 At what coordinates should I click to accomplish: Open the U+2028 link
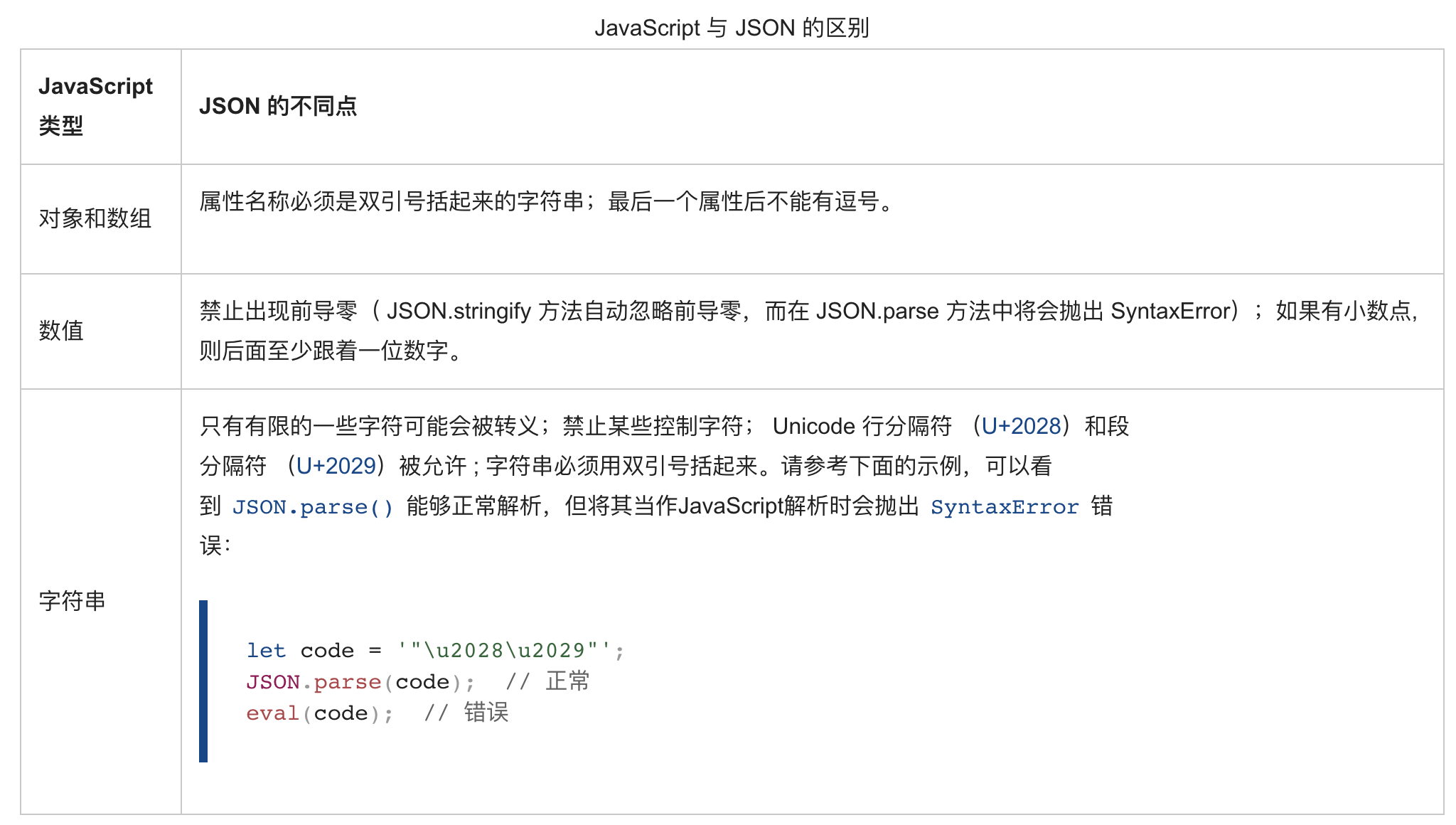[x=1021, y=426]
